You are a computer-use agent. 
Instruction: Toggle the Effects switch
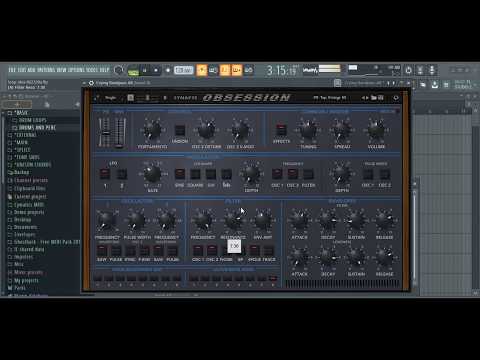(x=281, y=129)
